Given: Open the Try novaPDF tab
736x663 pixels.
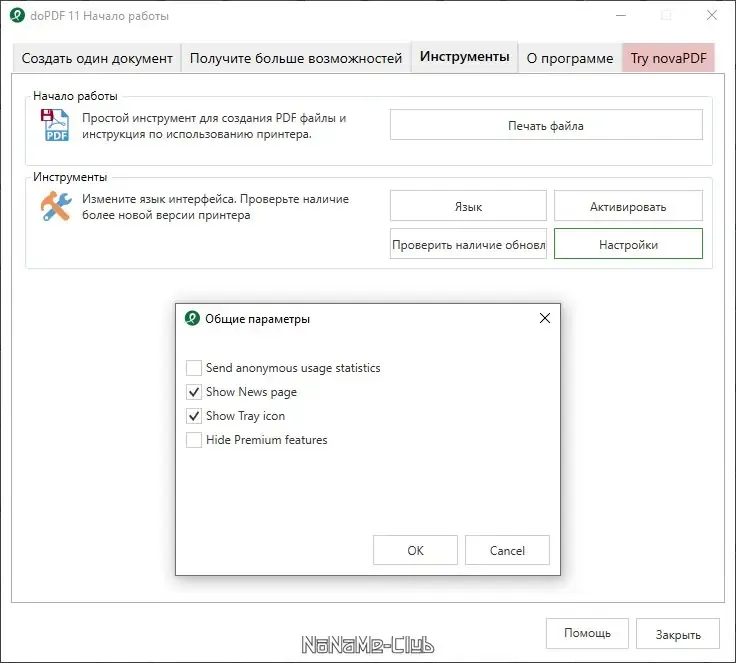Looking at the screenshot, I should coord(668,58).
